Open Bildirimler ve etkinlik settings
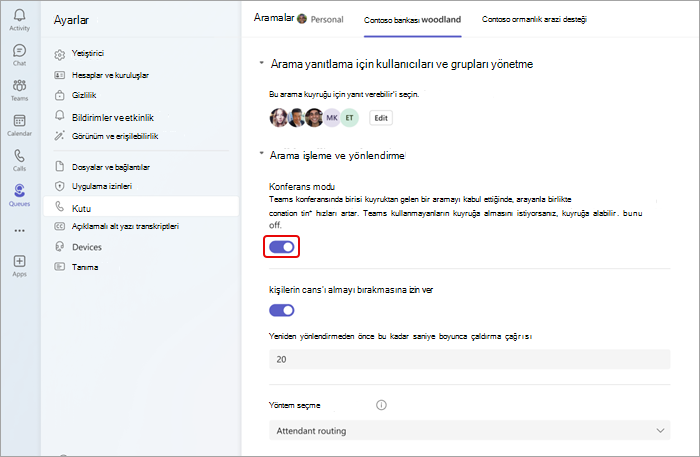The height and width of the screenshot is (457, 700). click(113, 117)
